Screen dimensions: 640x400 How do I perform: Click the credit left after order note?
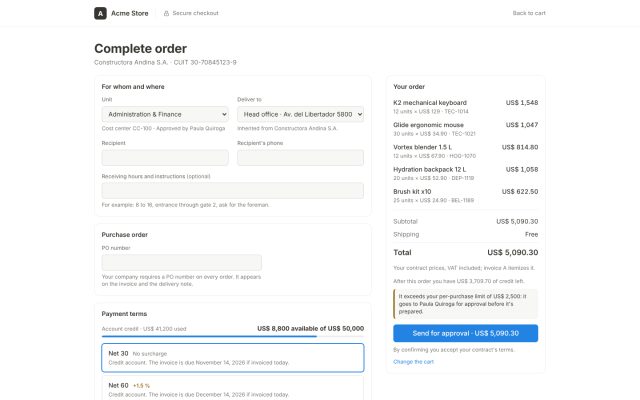[x=459, y=281]
